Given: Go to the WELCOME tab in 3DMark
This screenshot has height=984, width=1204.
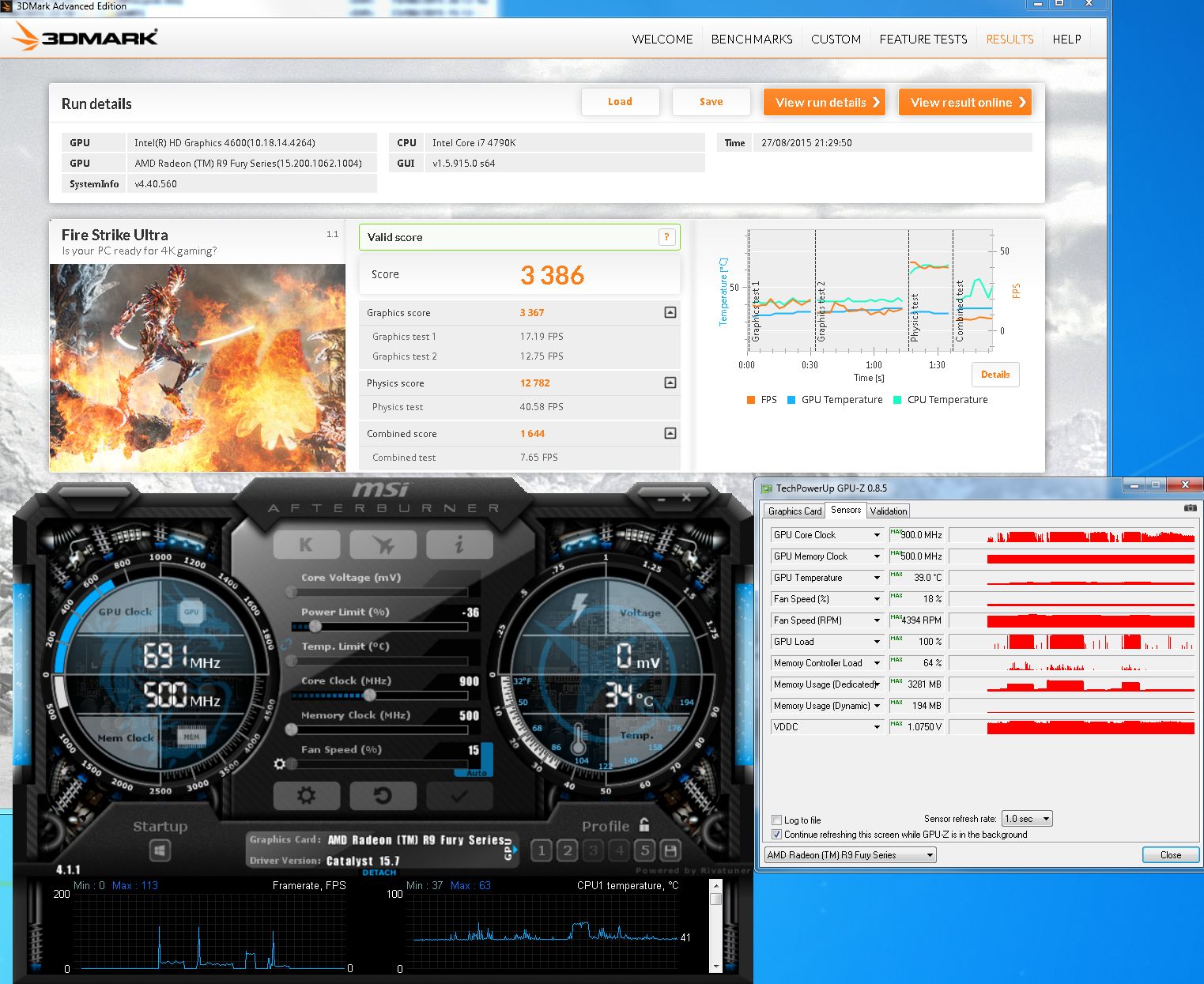Looking at the screenshot, I should coord(662,39).
